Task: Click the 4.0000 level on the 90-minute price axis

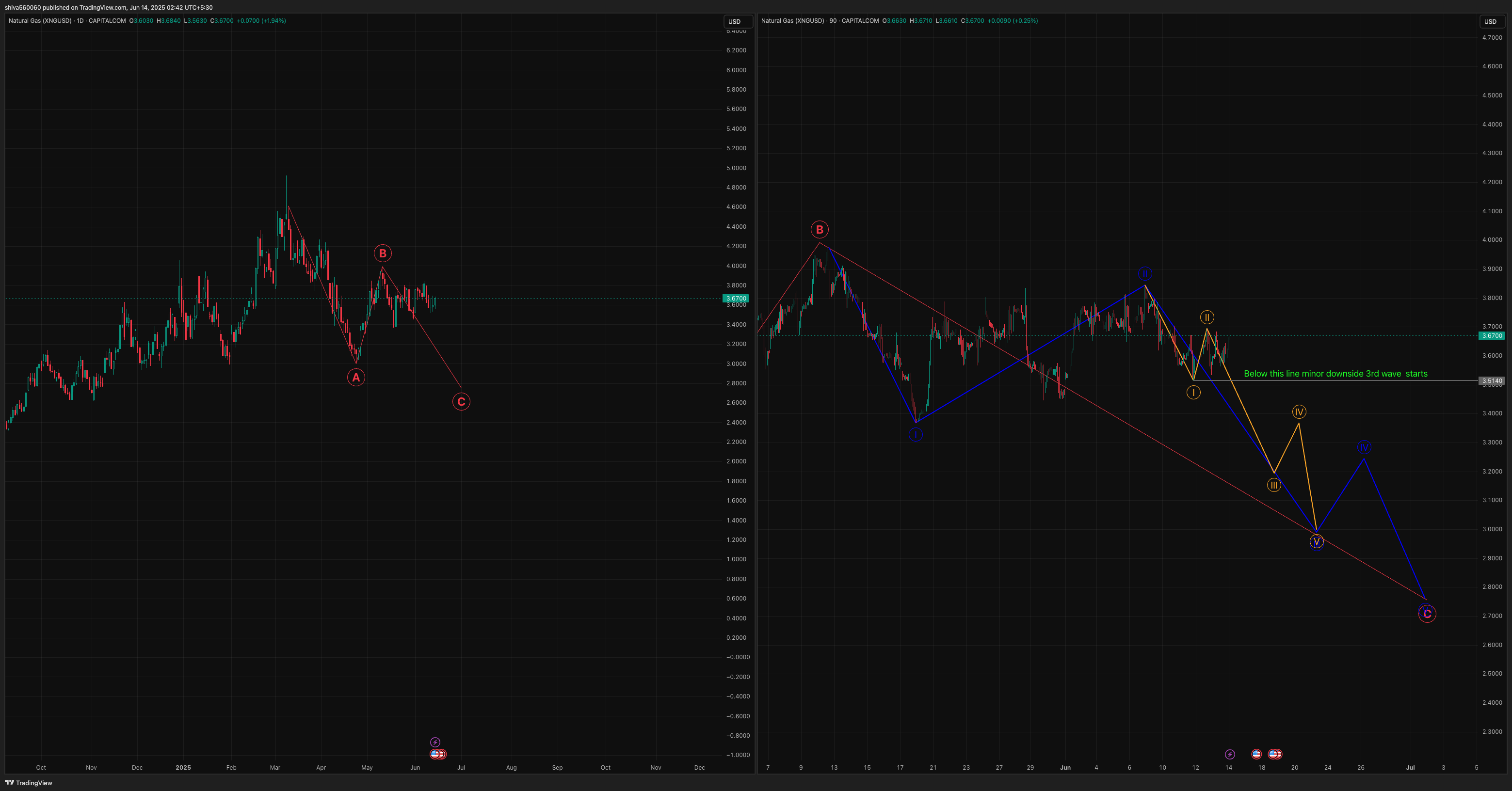Action: point(1492,239)
